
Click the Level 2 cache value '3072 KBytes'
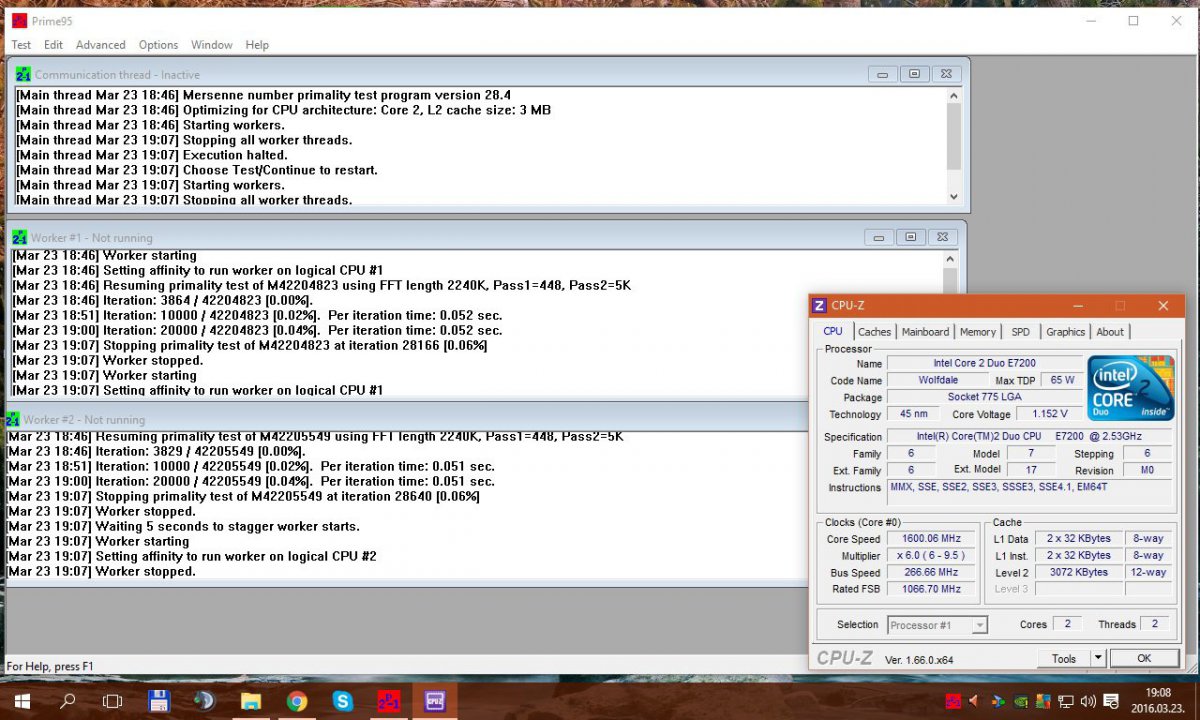pyautogui.click(x=1078, y=572)
